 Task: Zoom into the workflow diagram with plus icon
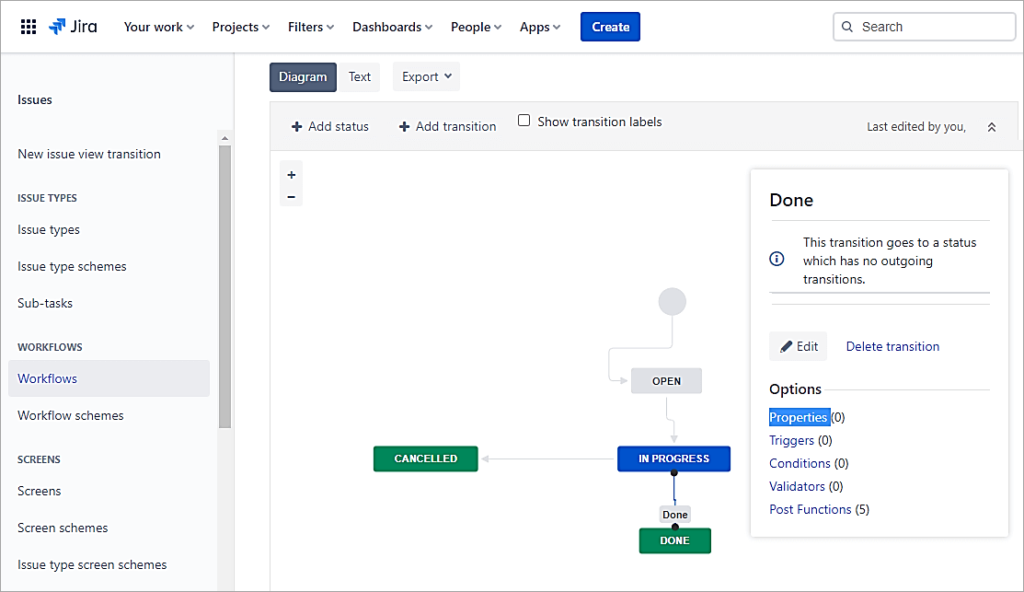(291, 173)
